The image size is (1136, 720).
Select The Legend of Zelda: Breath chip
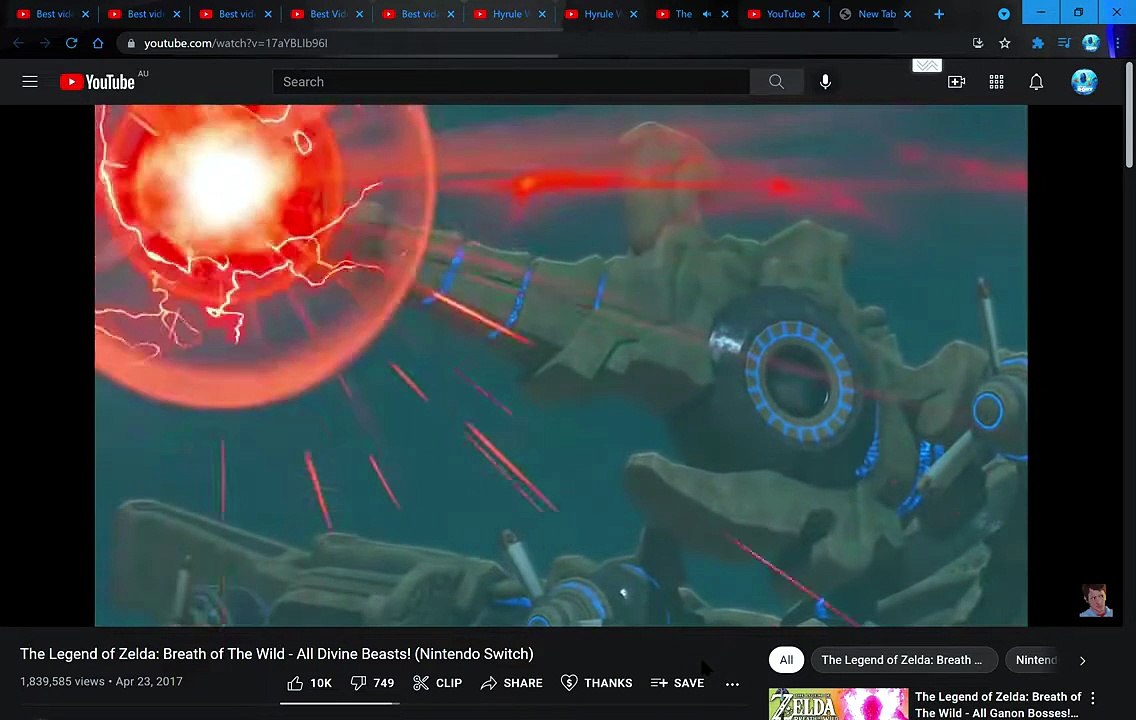point(903,660)
